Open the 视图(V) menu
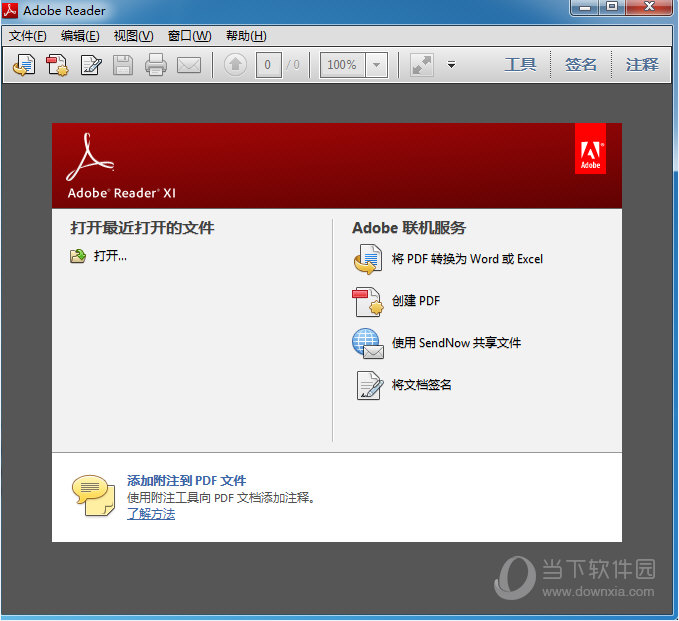This screenshot has width=679, height=621. click(x=133, y=36)
